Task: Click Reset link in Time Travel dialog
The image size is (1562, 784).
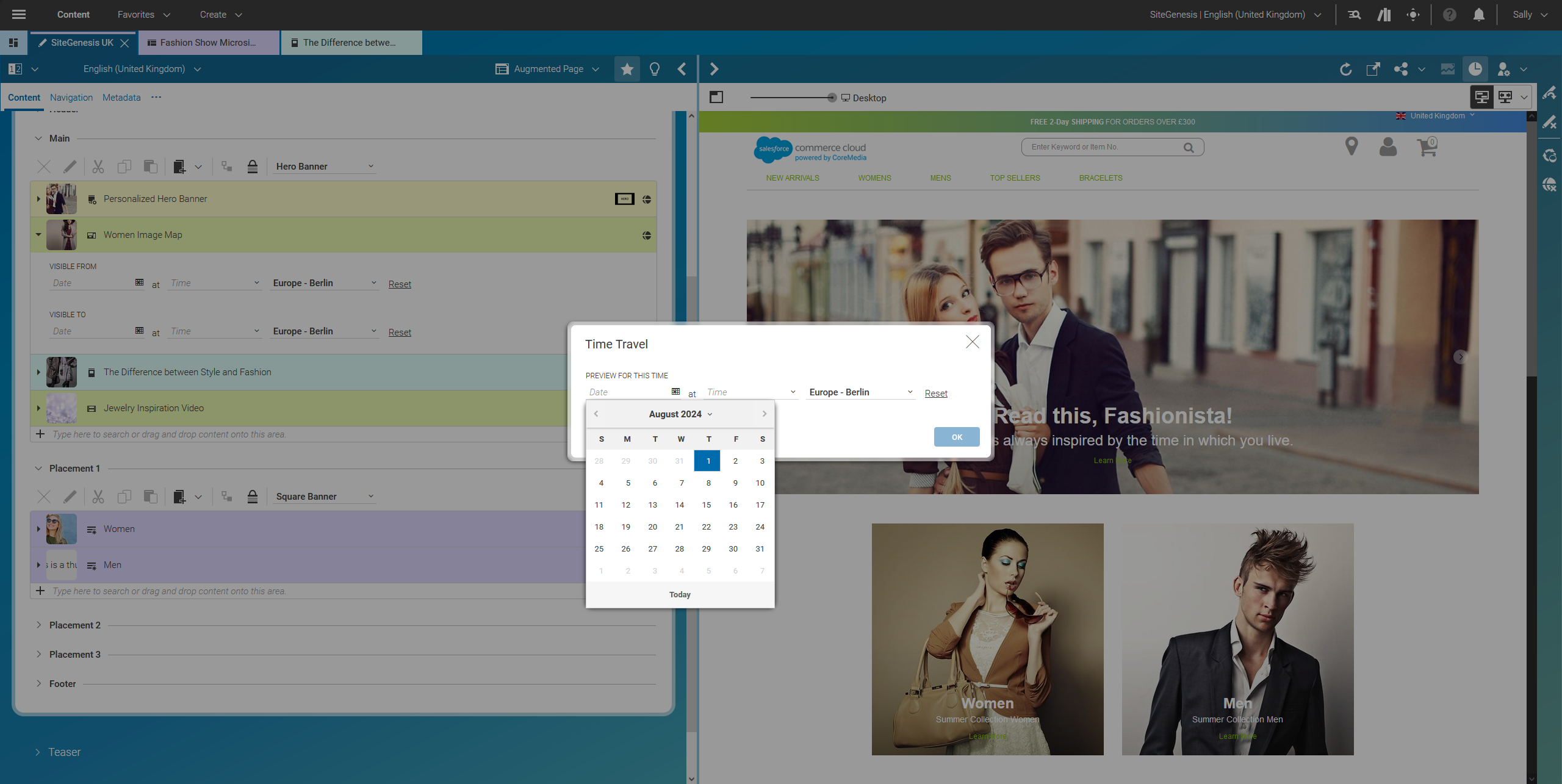Action: [x=935, y=394]
